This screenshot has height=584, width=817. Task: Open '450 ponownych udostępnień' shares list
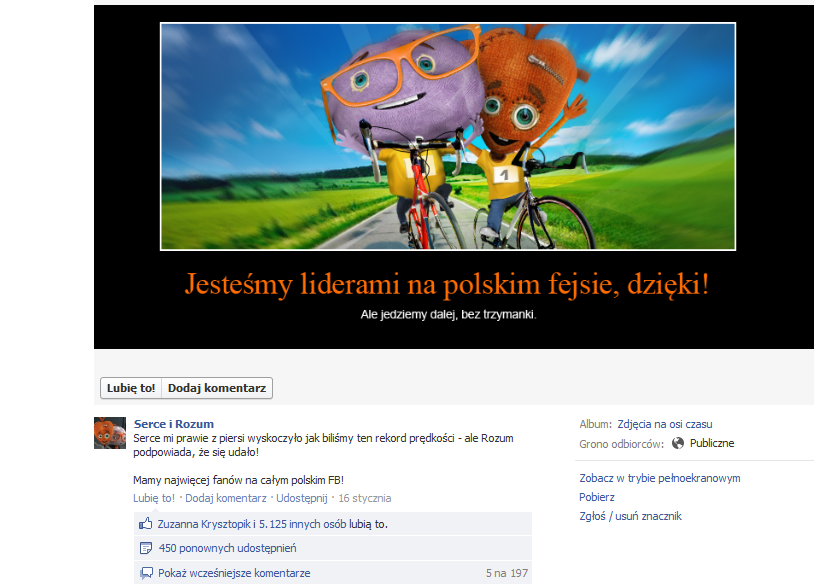point(227,548)
